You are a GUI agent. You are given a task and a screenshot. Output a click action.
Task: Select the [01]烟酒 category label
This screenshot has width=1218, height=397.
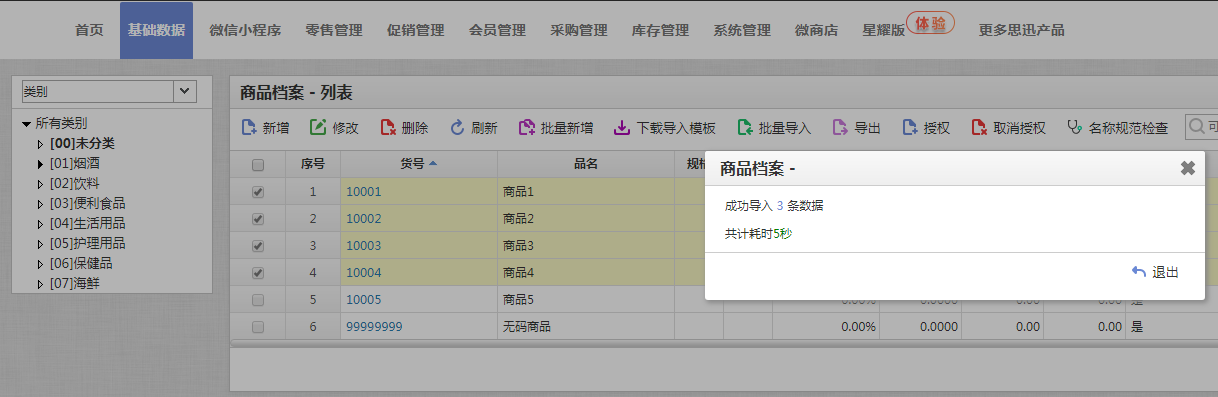click(x=74, y=164)
